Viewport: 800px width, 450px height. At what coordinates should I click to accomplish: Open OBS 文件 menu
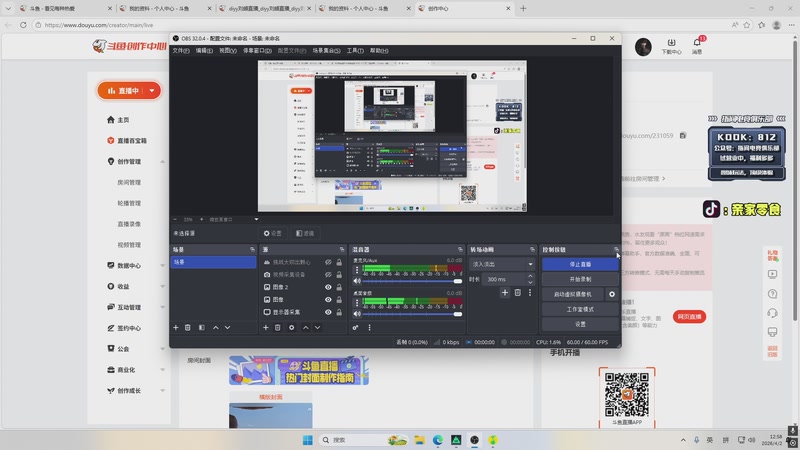(x=181, y=51)
